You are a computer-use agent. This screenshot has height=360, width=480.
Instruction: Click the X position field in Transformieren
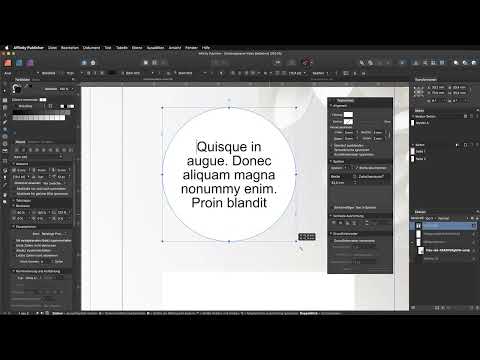[437, 87]
